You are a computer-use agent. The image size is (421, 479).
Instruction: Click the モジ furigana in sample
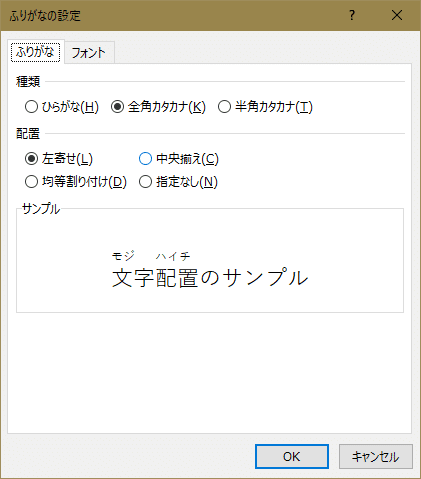click(x=123, y=256)
